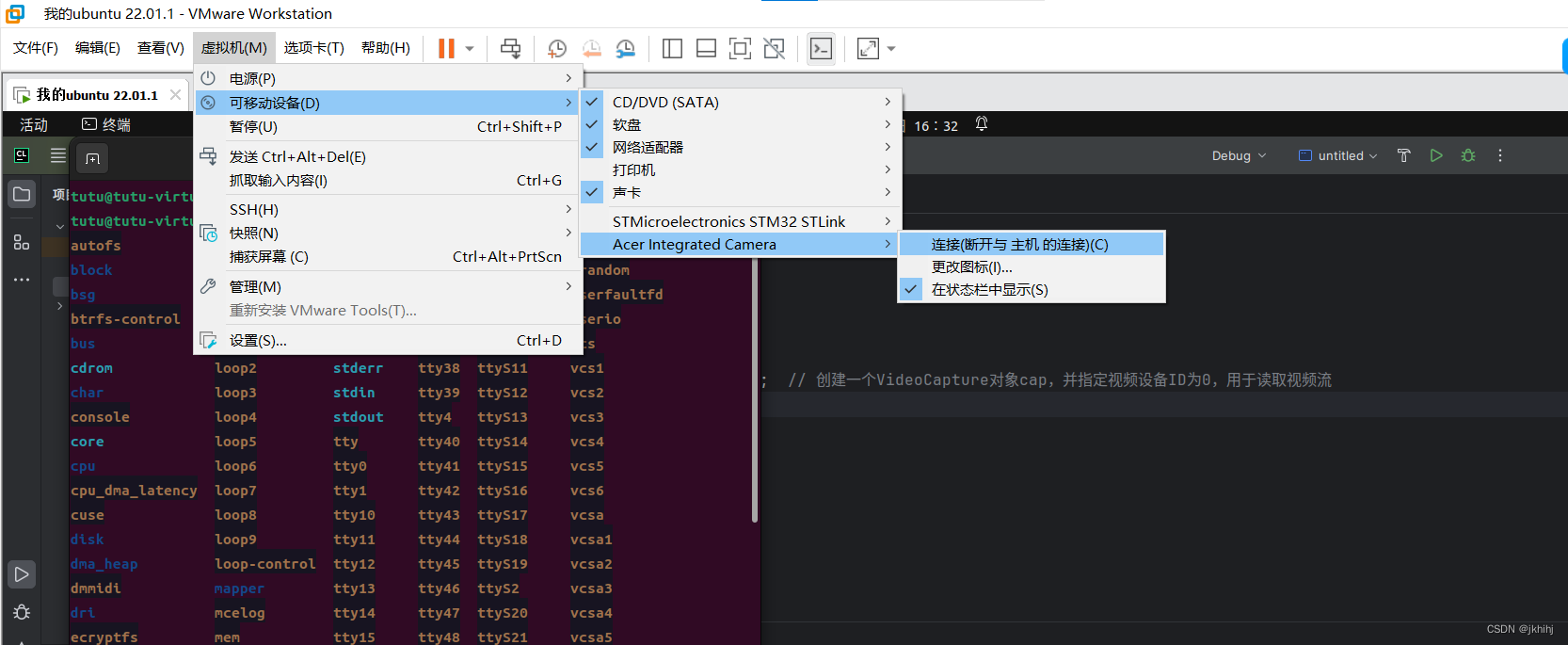Click the revert to snapshot icon
The height and width of the screenshot is (645, 1568).
click(x=591, y=48)
